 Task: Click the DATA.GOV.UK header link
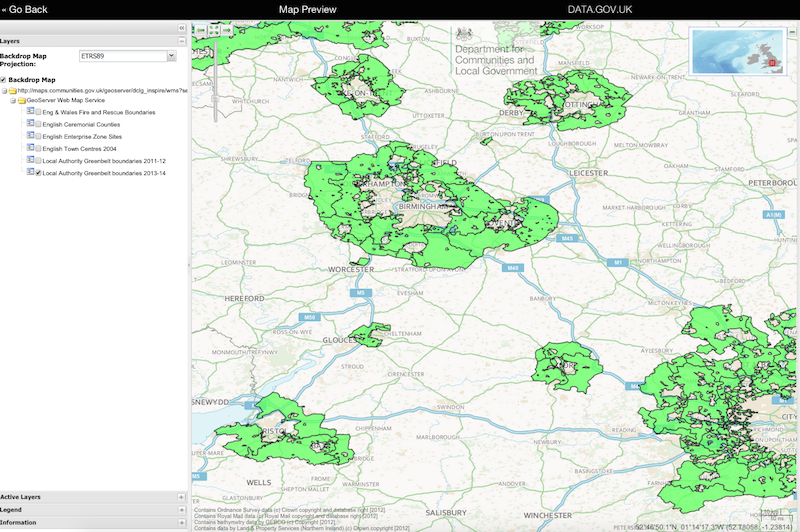[x=599, y=9]
